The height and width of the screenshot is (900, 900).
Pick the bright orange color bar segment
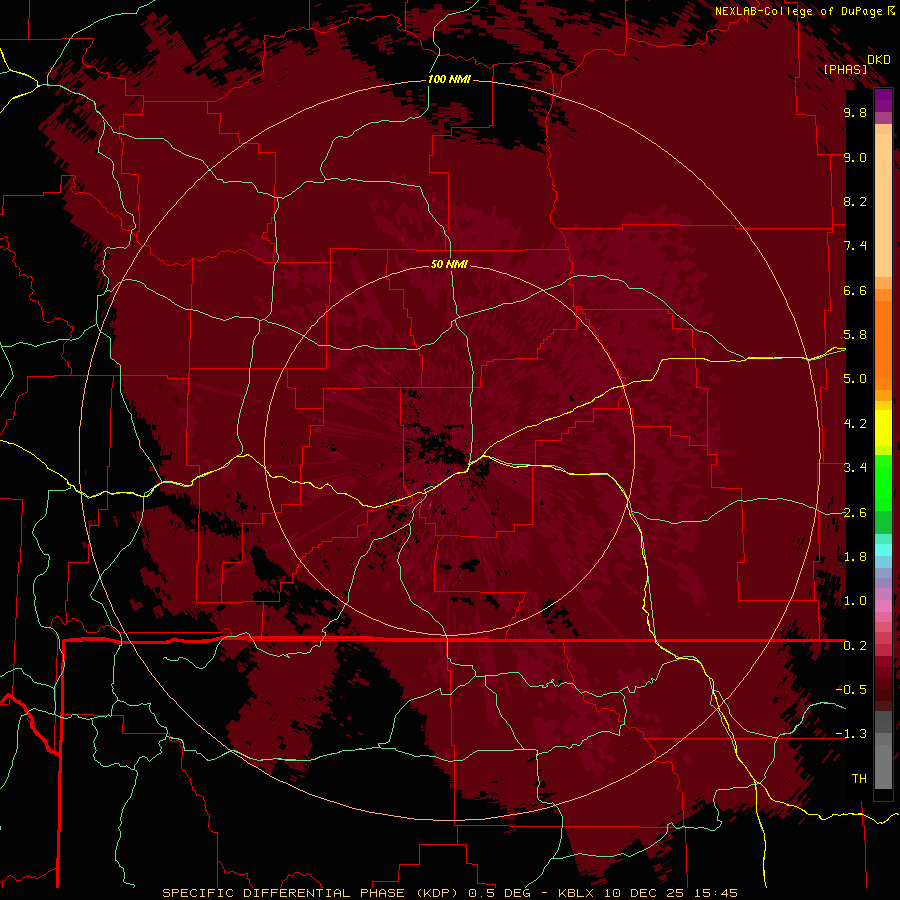click(x=883, y=345)
